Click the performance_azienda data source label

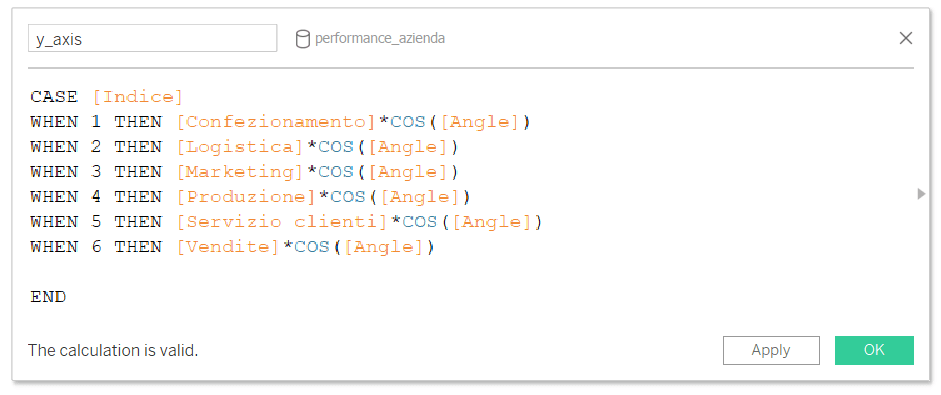[x=380, y=38]
